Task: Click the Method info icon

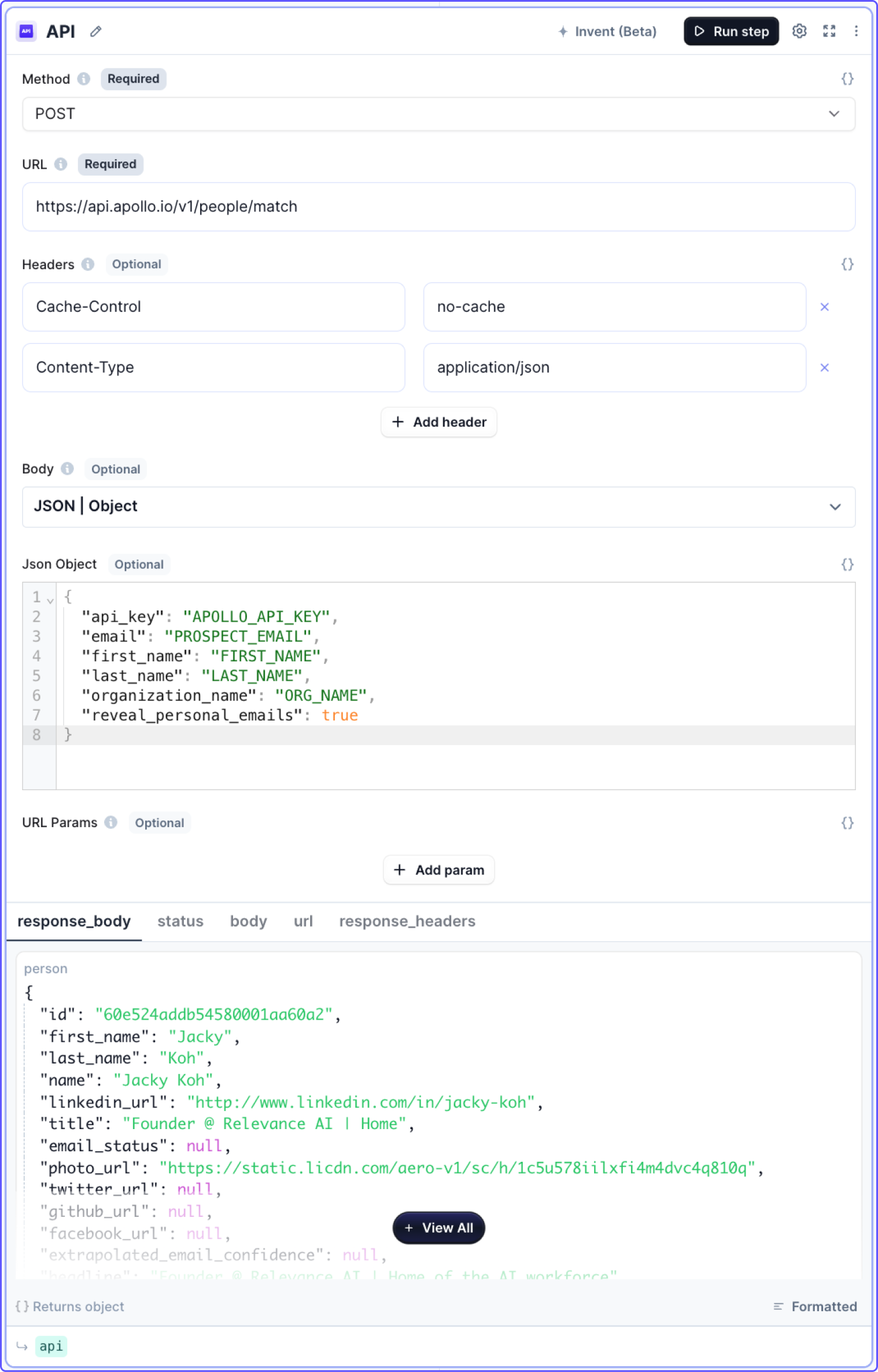Action: [x=84, y=79]
